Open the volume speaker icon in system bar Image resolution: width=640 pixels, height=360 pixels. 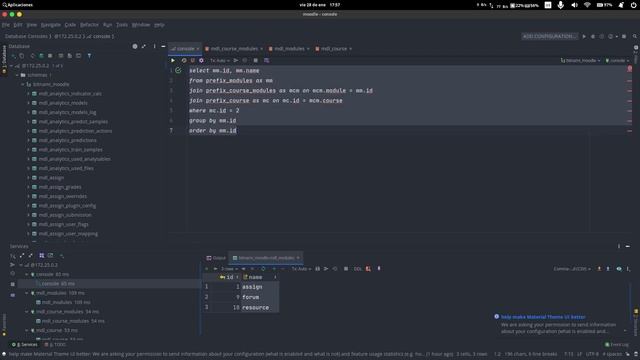[x=574, y=5]
